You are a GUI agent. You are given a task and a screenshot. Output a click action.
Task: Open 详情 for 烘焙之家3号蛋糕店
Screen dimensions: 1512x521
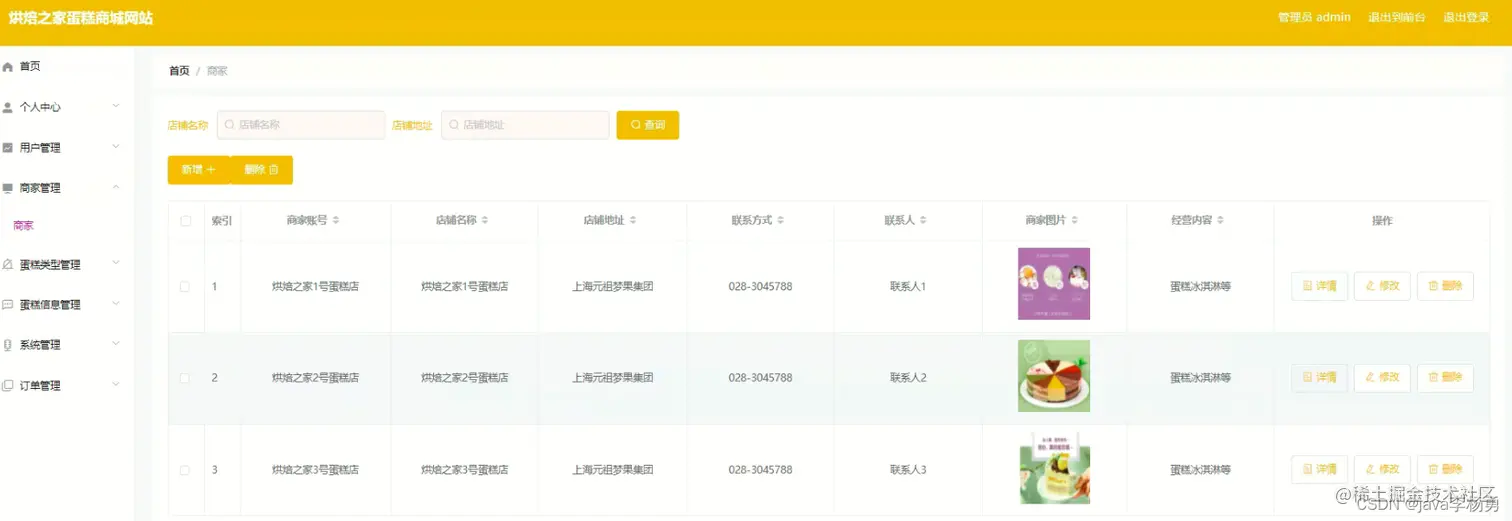point(1319,469)
